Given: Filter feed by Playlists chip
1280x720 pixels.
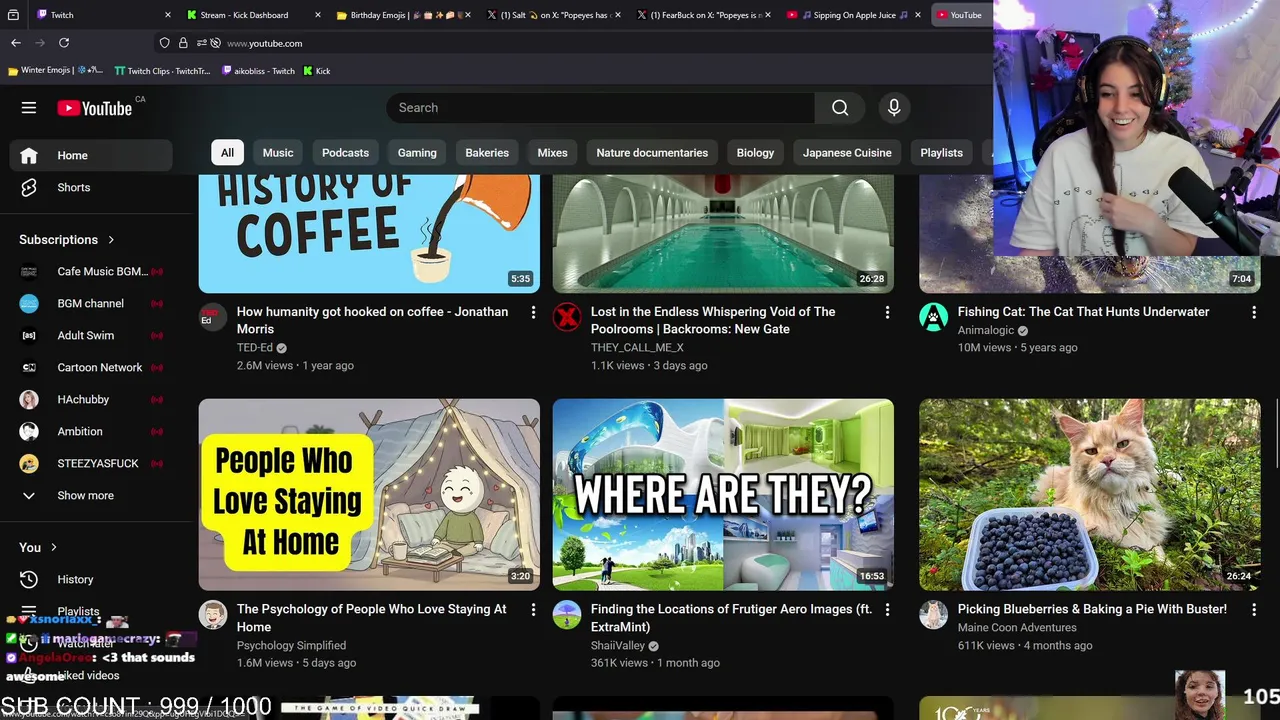Looking at the screenshot, I should point(941,153).
